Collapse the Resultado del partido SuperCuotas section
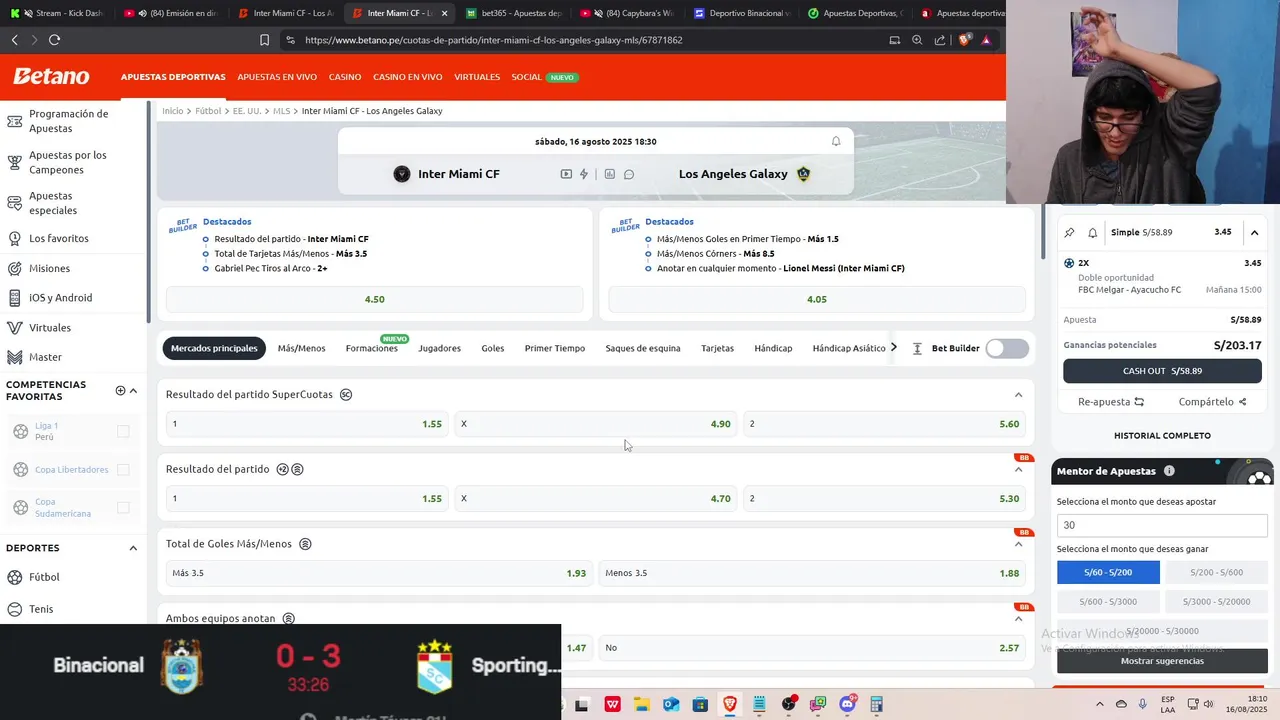1280x720 pixels. click(x=1018, y=395)
